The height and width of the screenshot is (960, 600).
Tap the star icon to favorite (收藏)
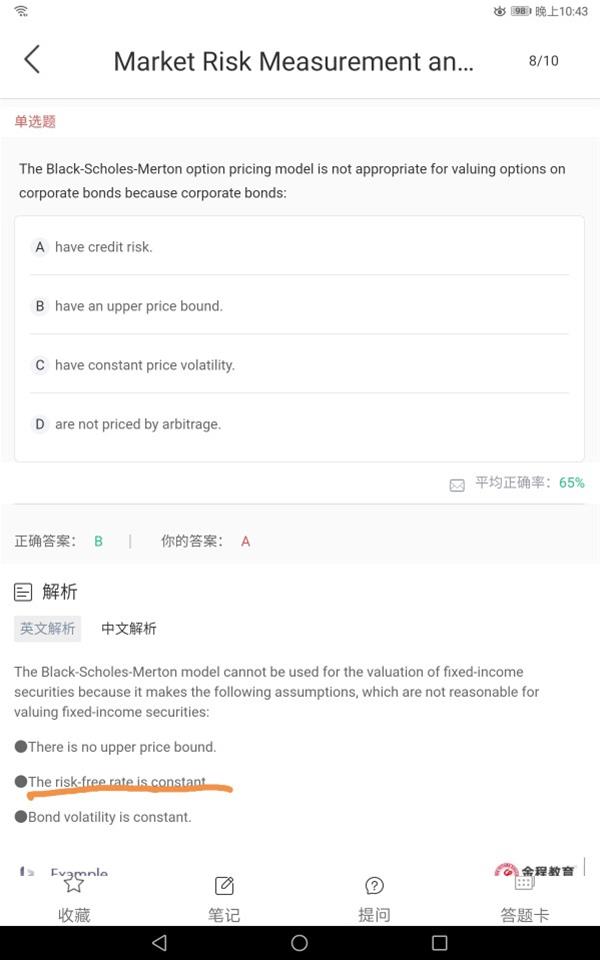coord(73,884)
